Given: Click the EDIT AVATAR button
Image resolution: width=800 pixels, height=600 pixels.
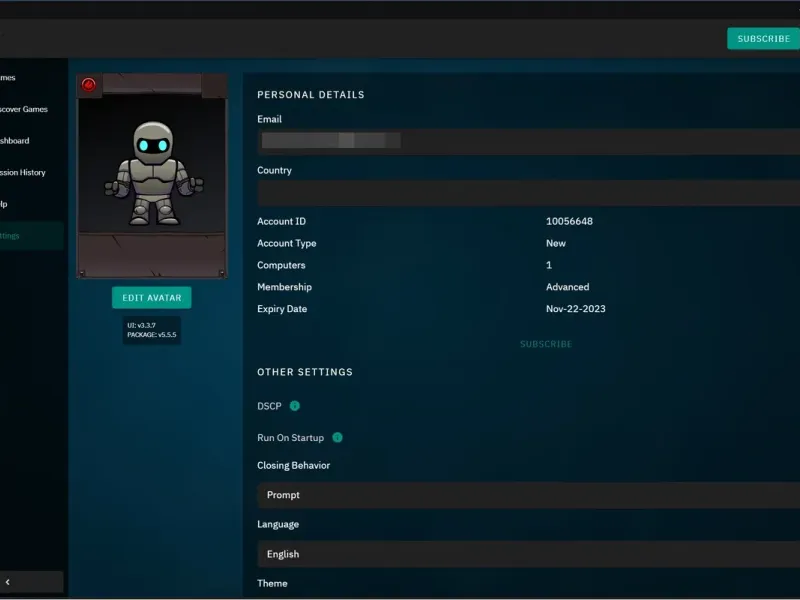Looking at the screenshot, I should [152, 297].
